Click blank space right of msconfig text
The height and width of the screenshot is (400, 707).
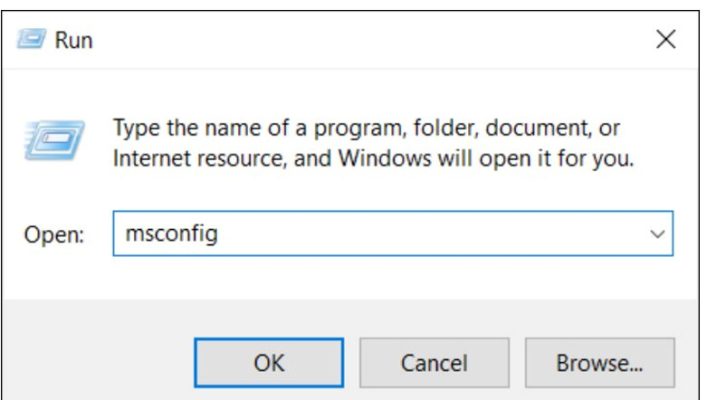428,234
